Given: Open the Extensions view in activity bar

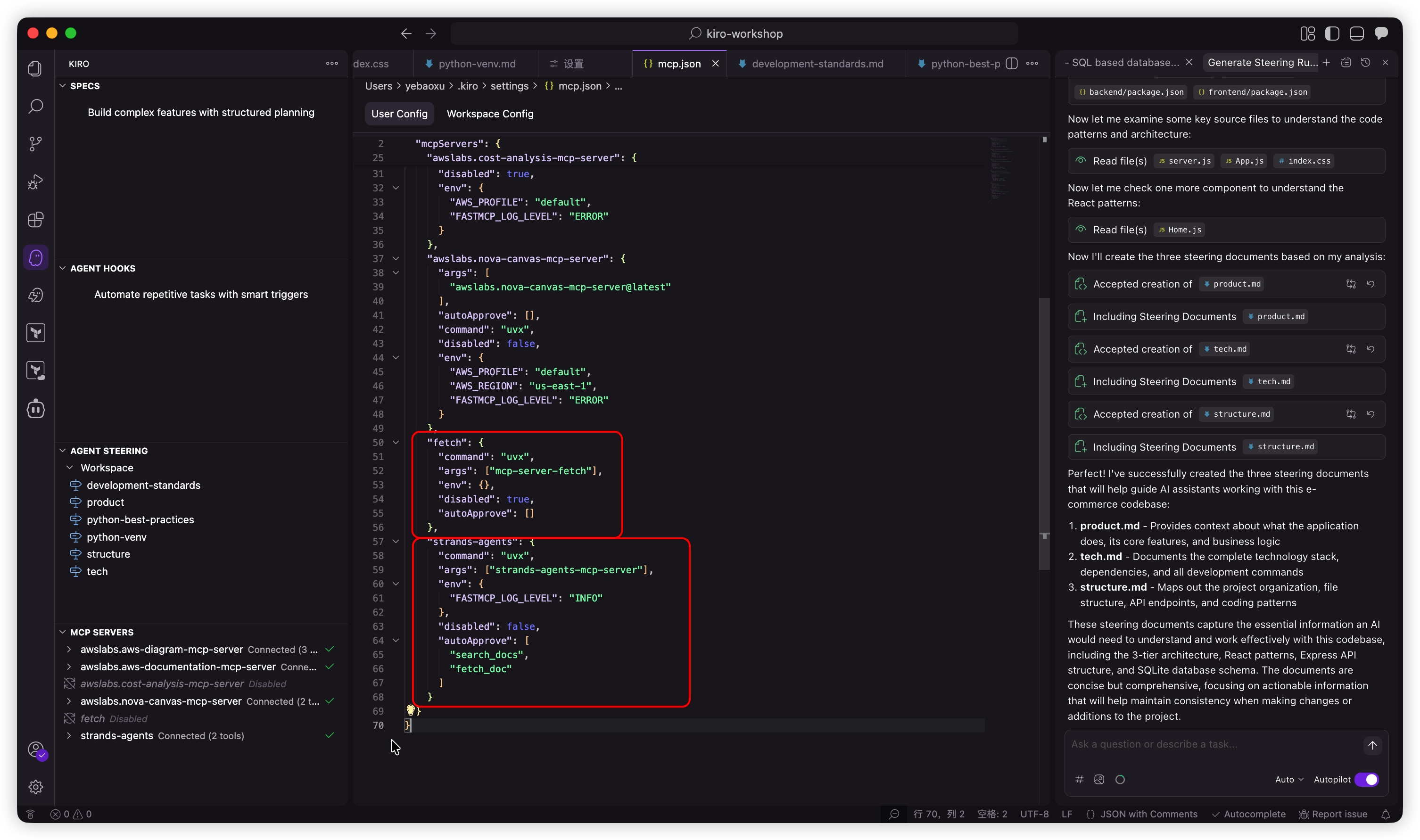Looking at the screenshot, I should click(36, 220).
